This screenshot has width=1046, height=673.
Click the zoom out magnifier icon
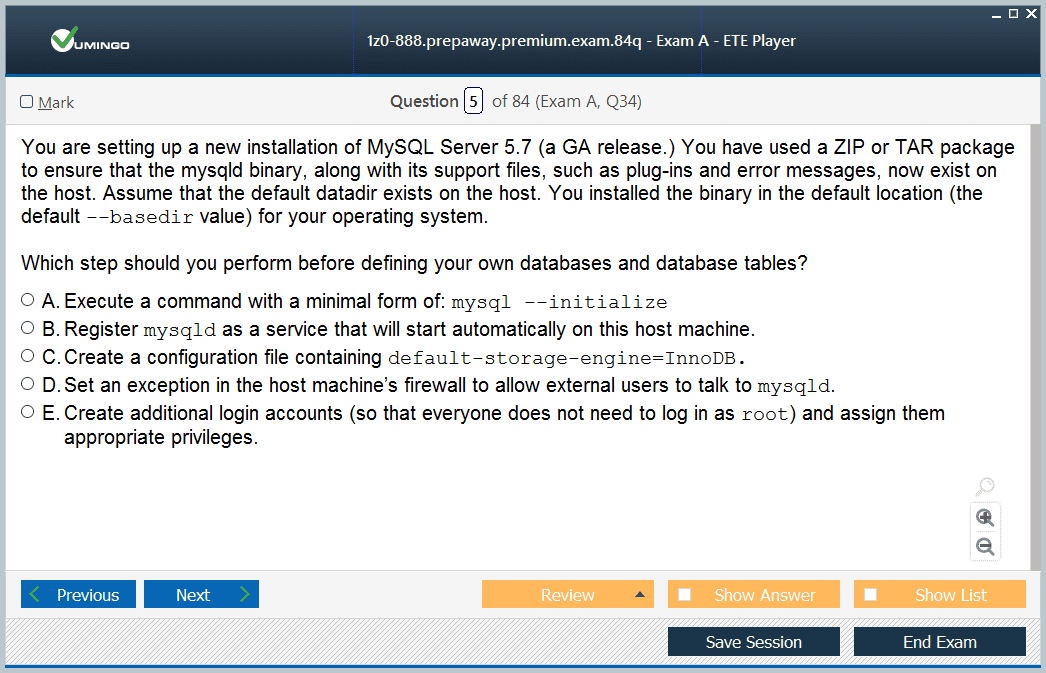[985, 546]
